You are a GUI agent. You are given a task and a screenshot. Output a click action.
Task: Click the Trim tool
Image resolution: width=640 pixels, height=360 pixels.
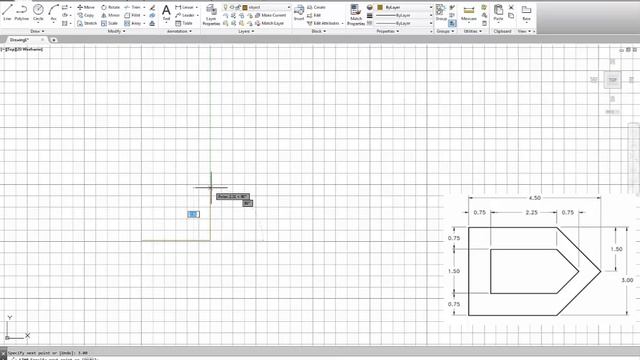click(132, 7)
